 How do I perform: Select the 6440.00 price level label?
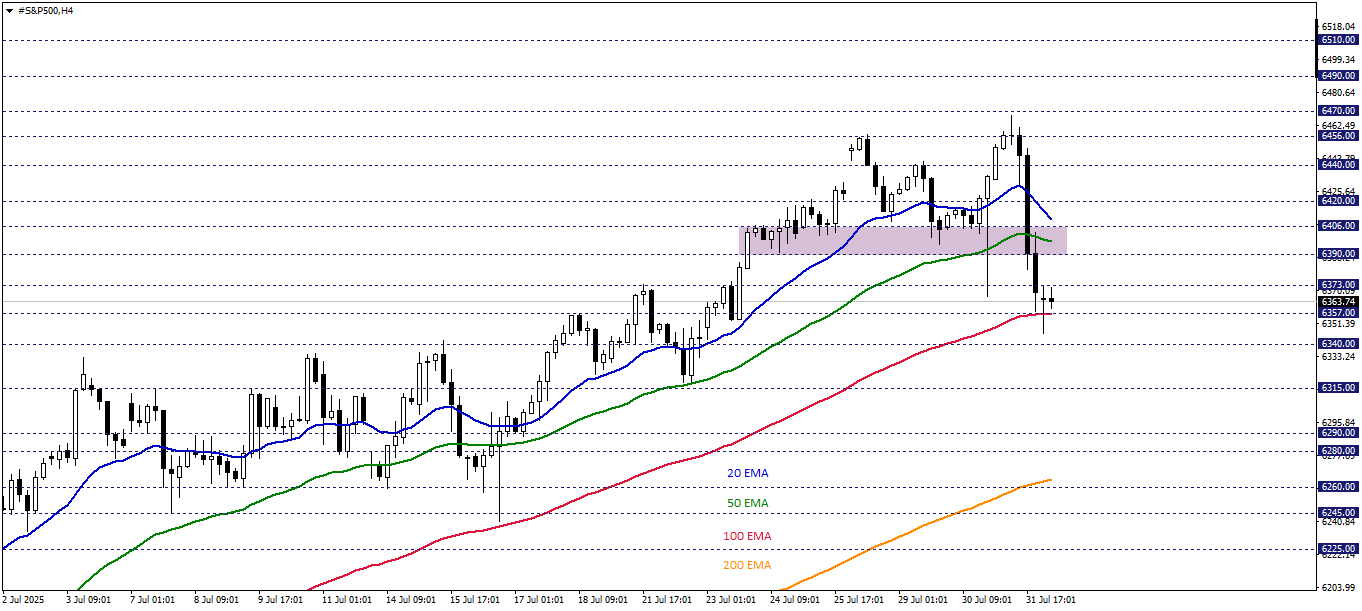click(1338, 166)
